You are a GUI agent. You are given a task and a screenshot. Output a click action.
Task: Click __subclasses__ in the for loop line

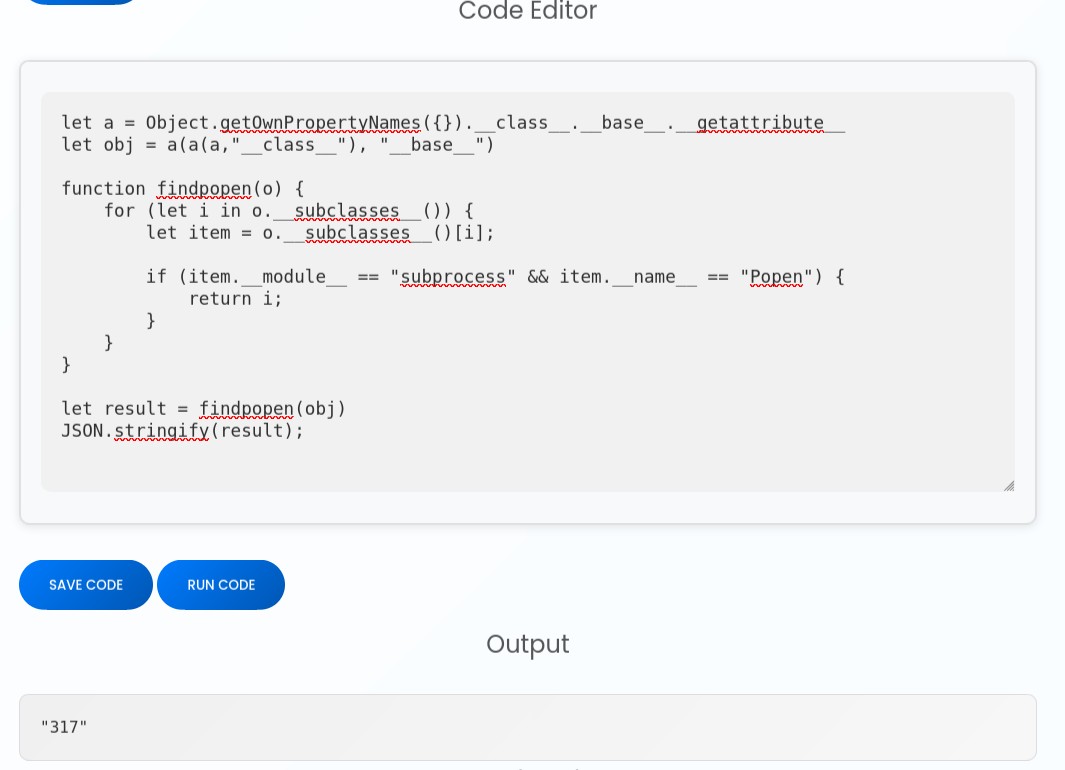tap(347, 211)
